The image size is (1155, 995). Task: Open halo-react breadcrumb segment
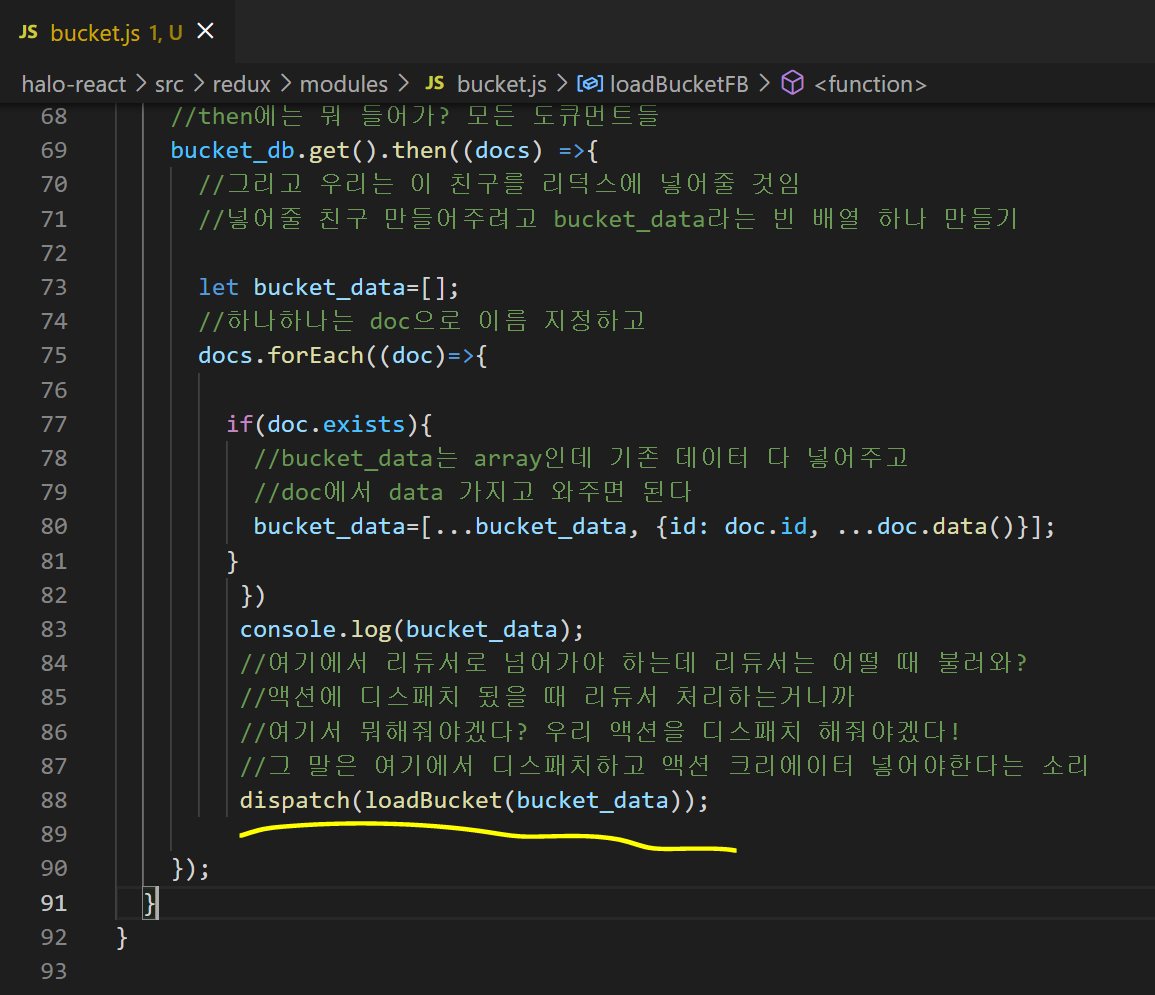[74, 84]
